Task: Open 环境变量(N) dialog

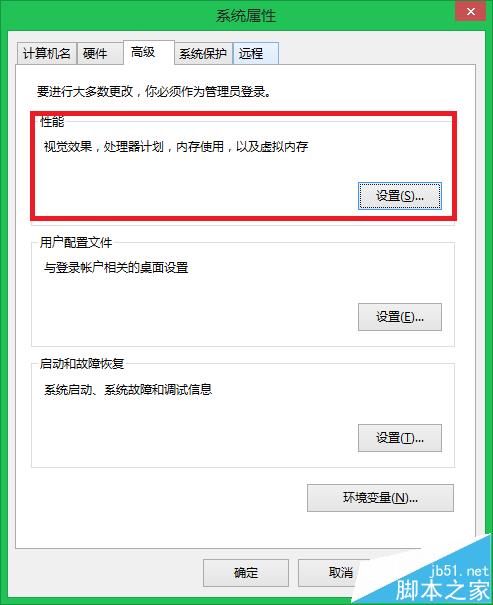Action: [x=380, y=498]
